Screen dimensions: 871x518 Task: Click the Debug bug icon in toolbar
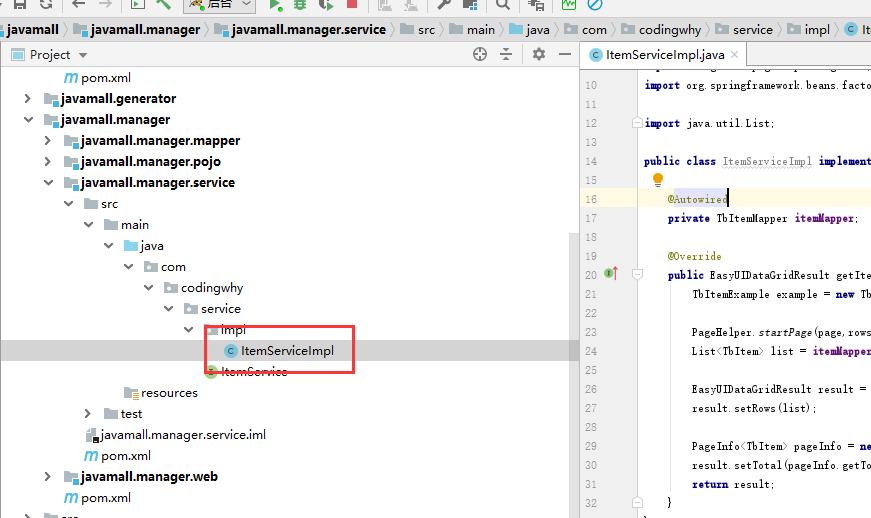click(x=299, y=5)
